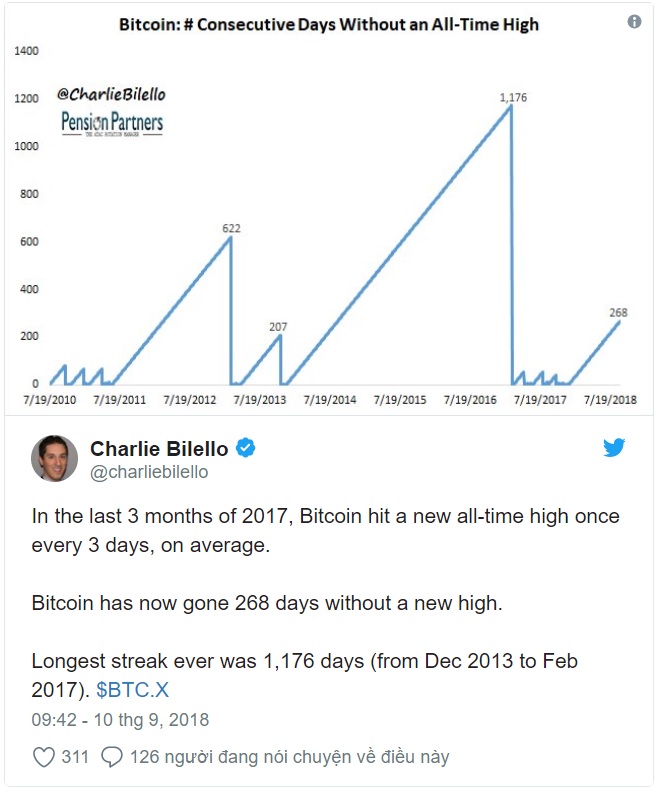Click the blue verified badge
The width and height of the screenshot is (657, 792).
245,448
